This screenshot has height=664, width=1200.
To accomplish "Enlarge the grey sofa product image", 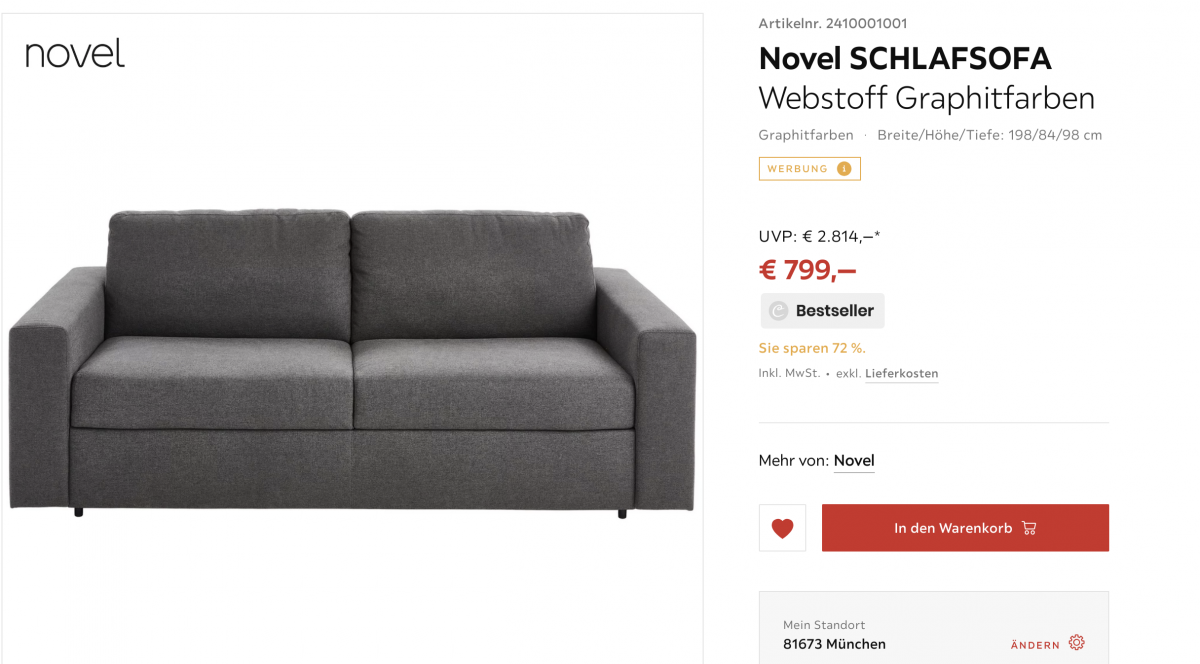I will point(352,364).
